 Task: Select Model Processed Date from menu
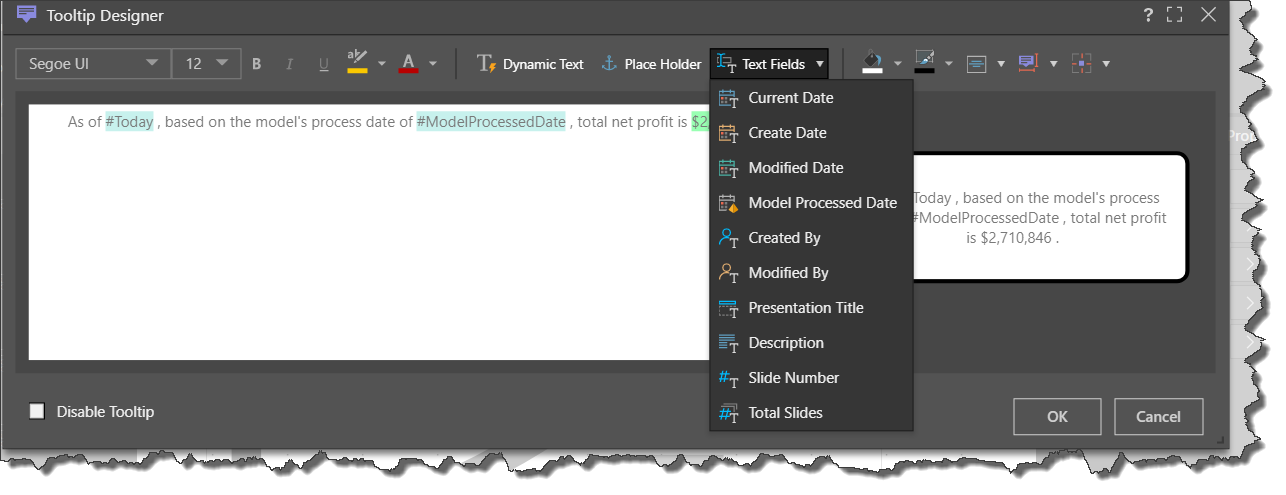click(822, 203)
